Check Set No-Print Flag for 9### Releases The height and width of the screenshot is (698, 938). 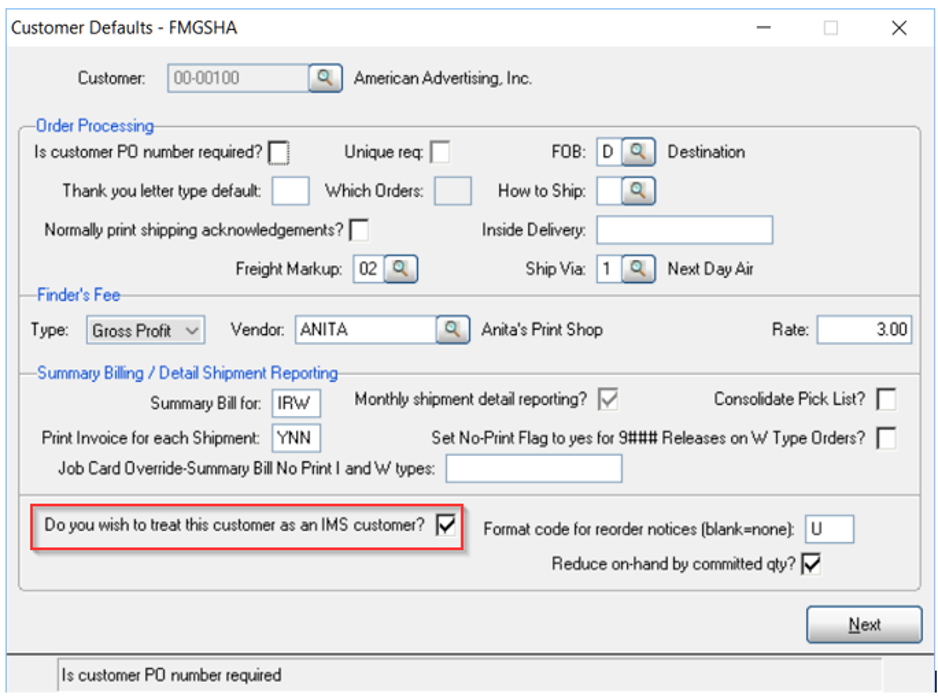pyautogui.click(x=886, y=438)
